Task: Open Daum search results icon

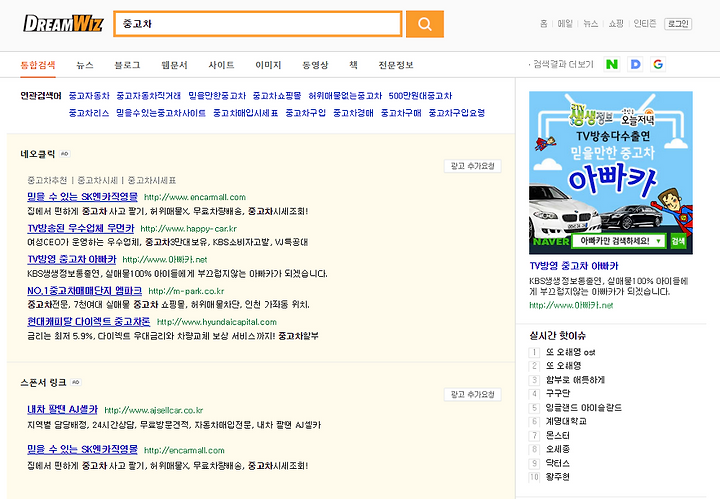Action: (x=636, y=64)
